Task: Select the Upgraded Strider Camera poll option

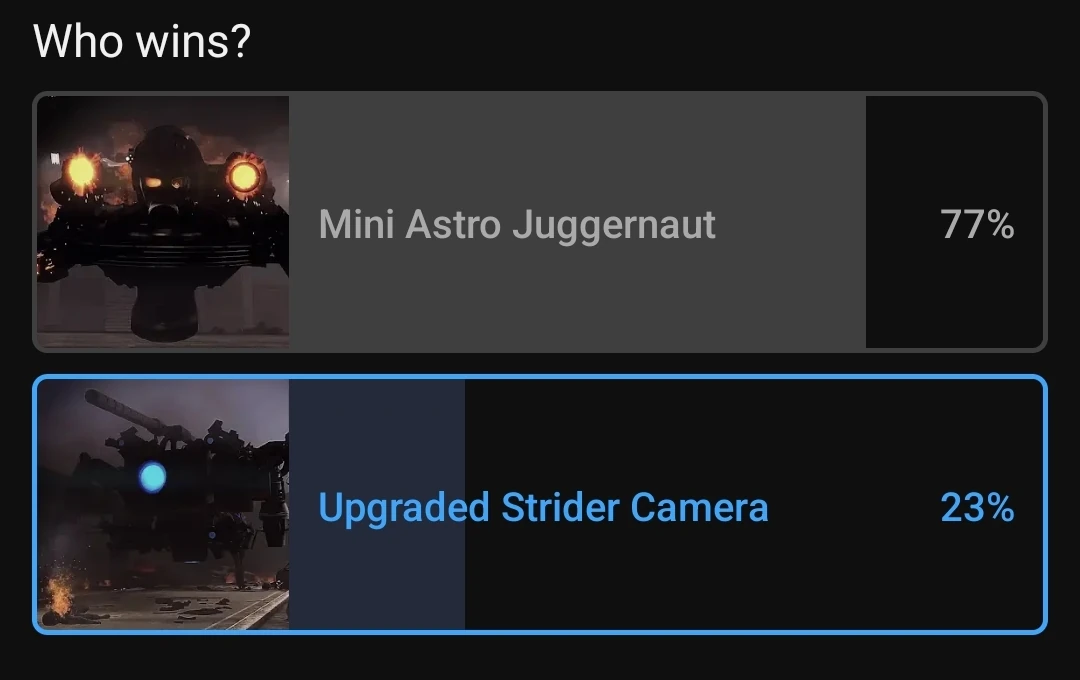Action: click(x=540, y=504)
